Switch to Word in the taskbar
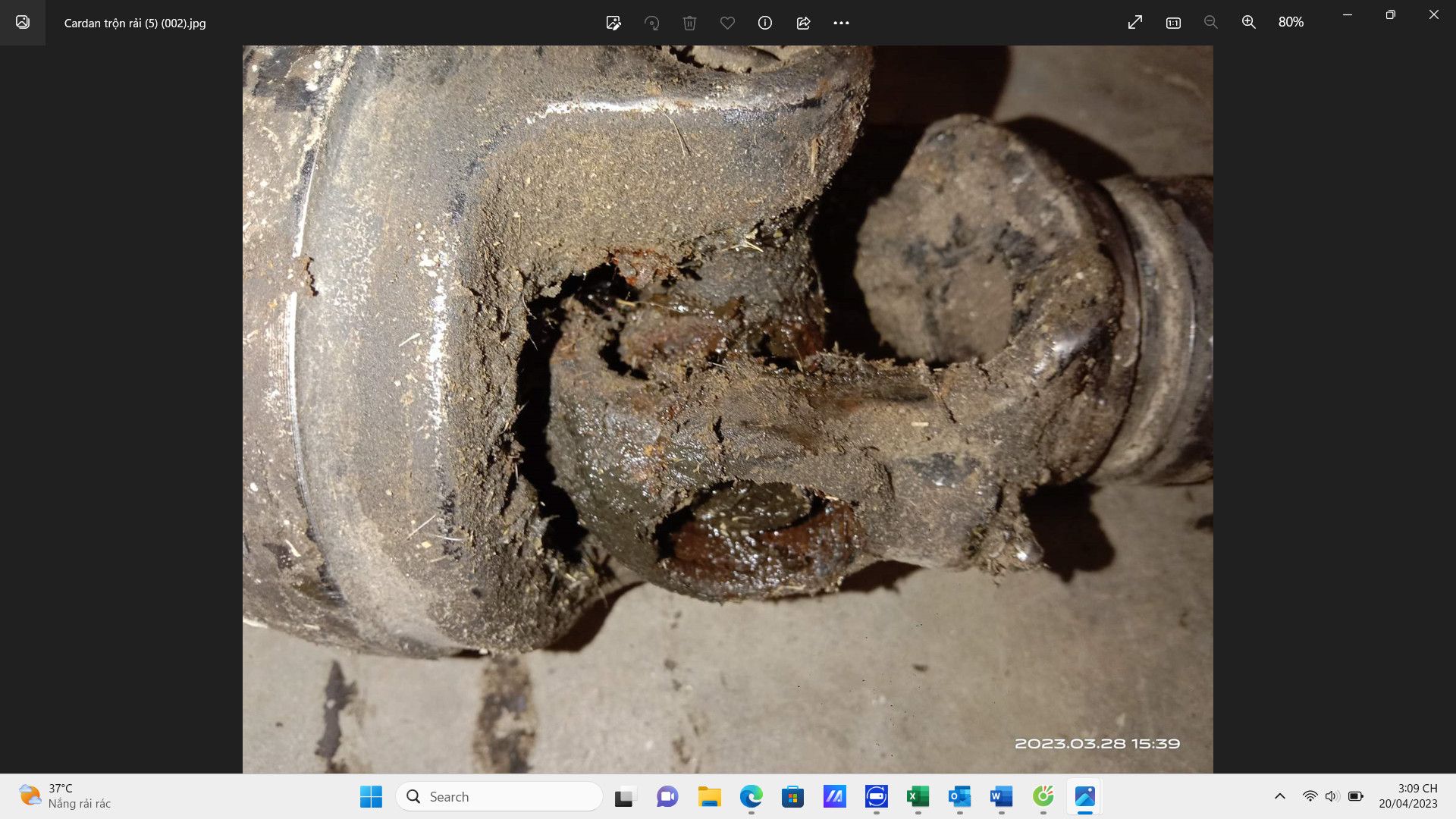The height and width of the screenshot is (819, 1456). [x=1001, y=796]
